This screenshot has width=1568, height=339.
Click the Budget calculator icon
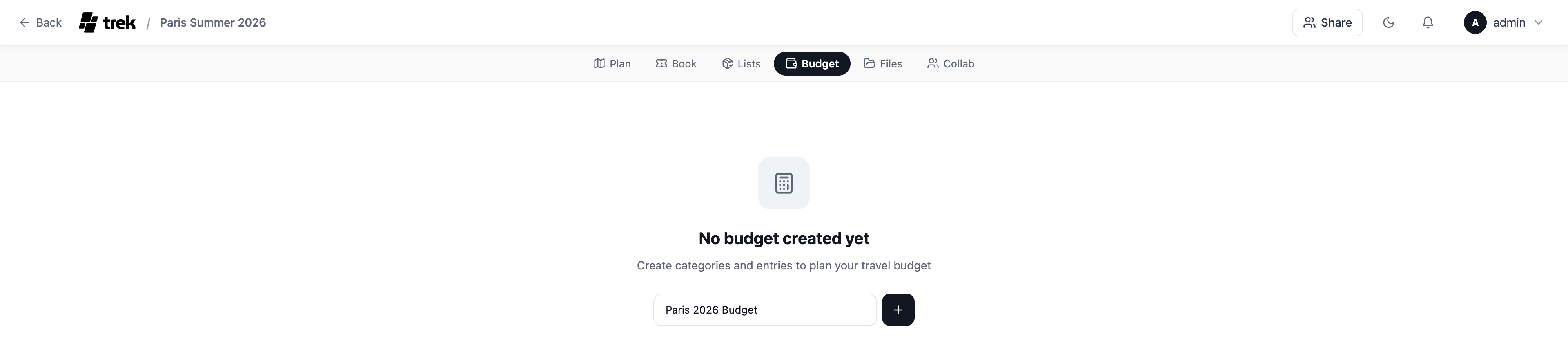click(x=791, y=63)
